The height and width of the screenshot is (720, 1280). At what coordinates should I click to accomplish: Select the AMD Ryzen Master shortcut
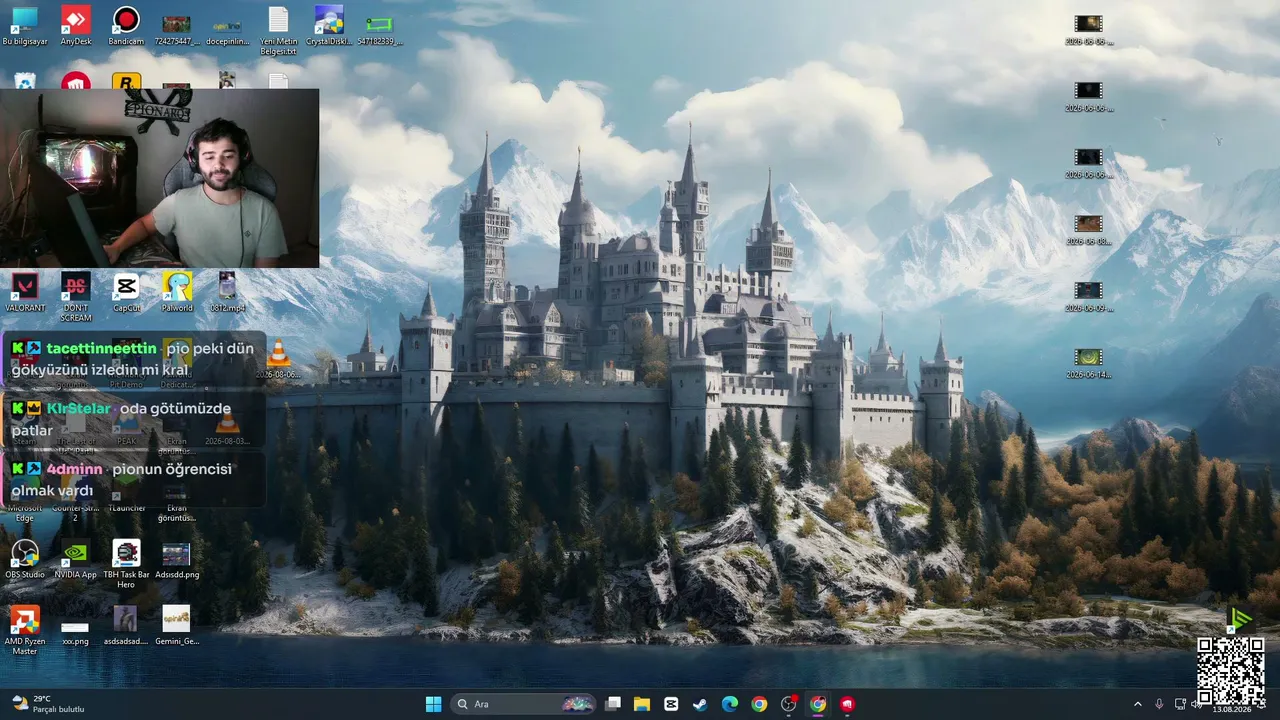click(25, 630)
